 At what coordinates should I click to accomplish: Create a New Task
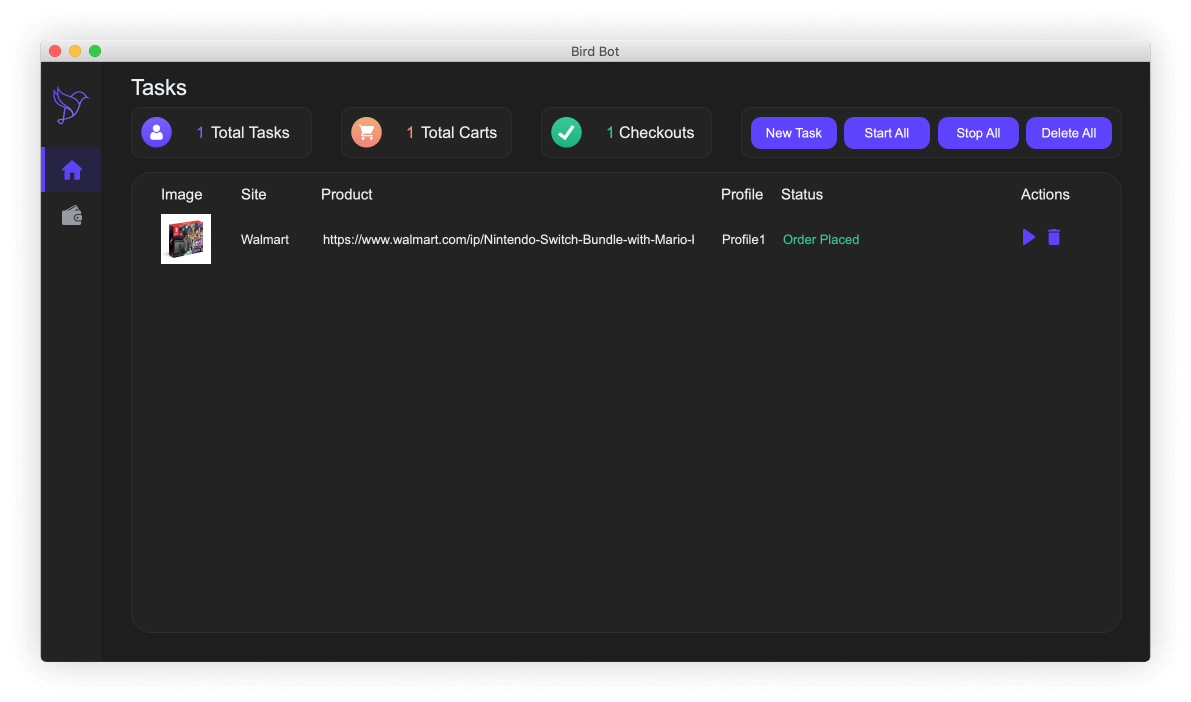[794, 133]
